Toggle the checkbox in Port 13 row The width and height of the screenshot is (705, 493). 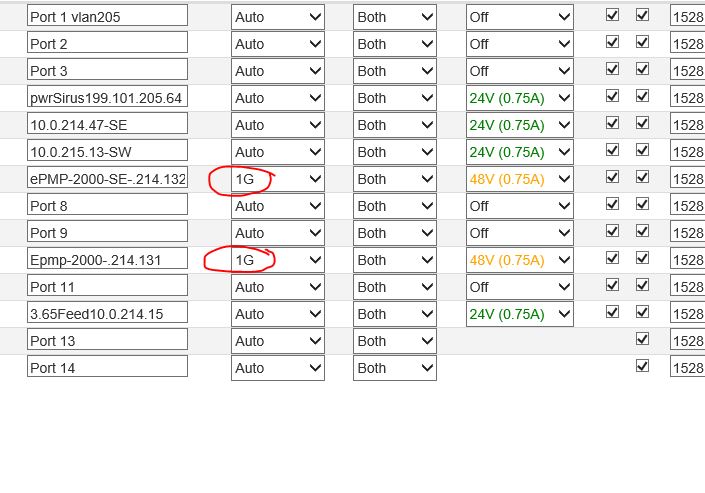642,340
